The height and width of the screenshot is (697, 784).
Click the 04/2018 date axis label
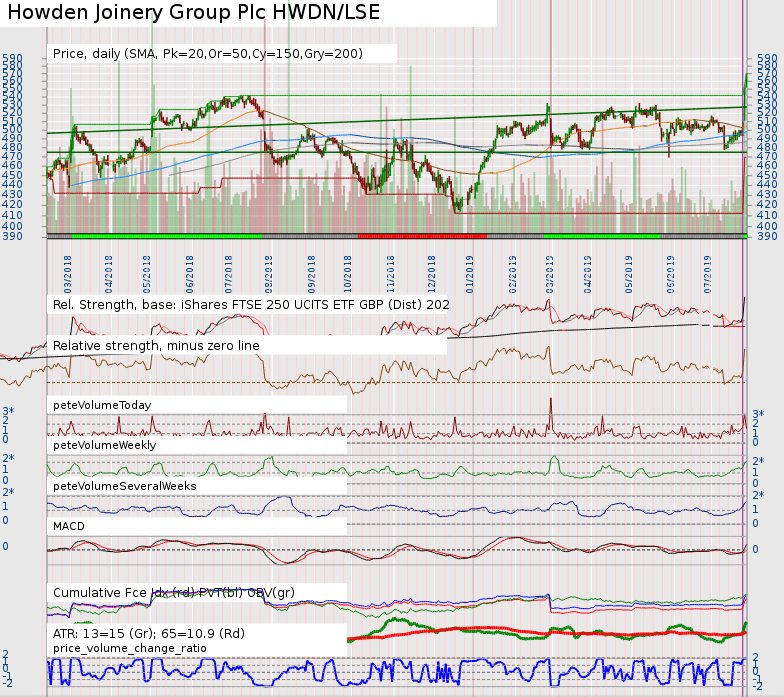pos(108,274)
